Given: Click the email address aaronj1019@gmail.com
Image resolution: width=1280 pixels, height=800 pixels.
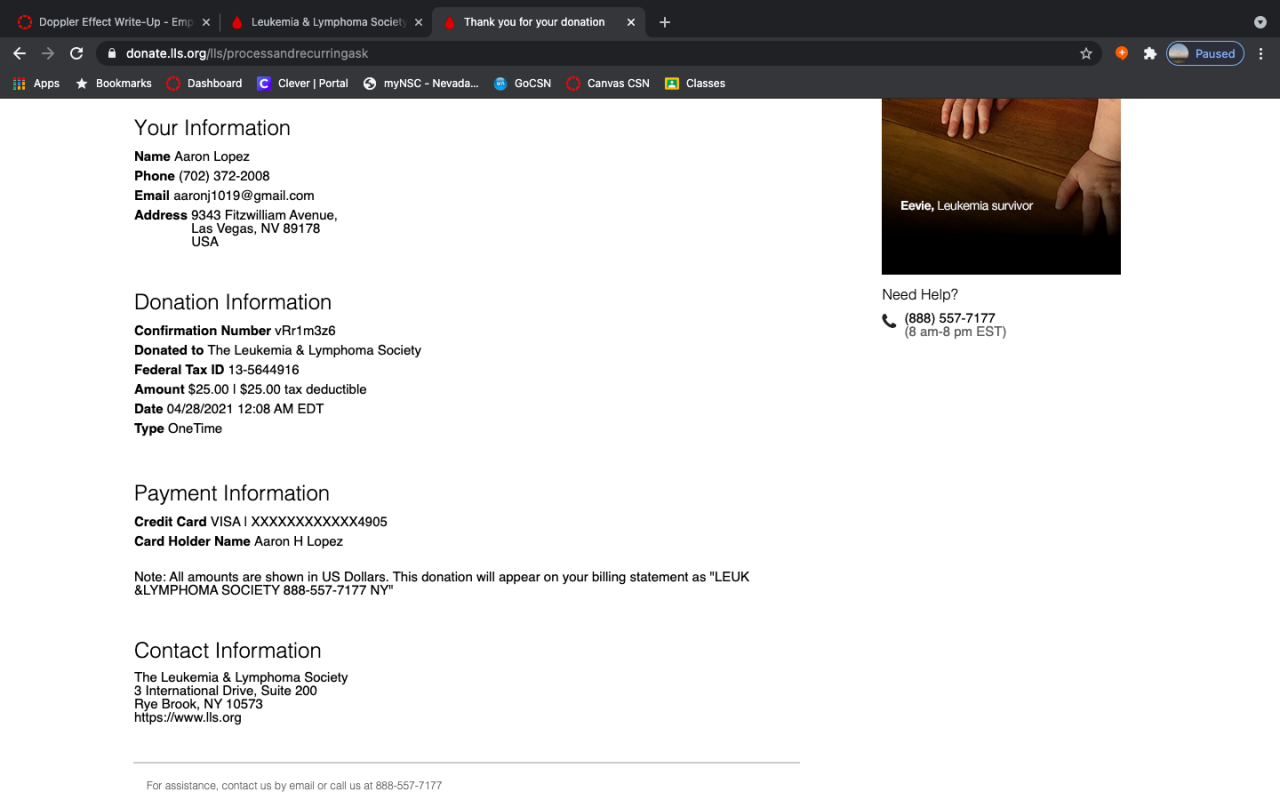Looking at the screenshot, I should coord(244,196).
